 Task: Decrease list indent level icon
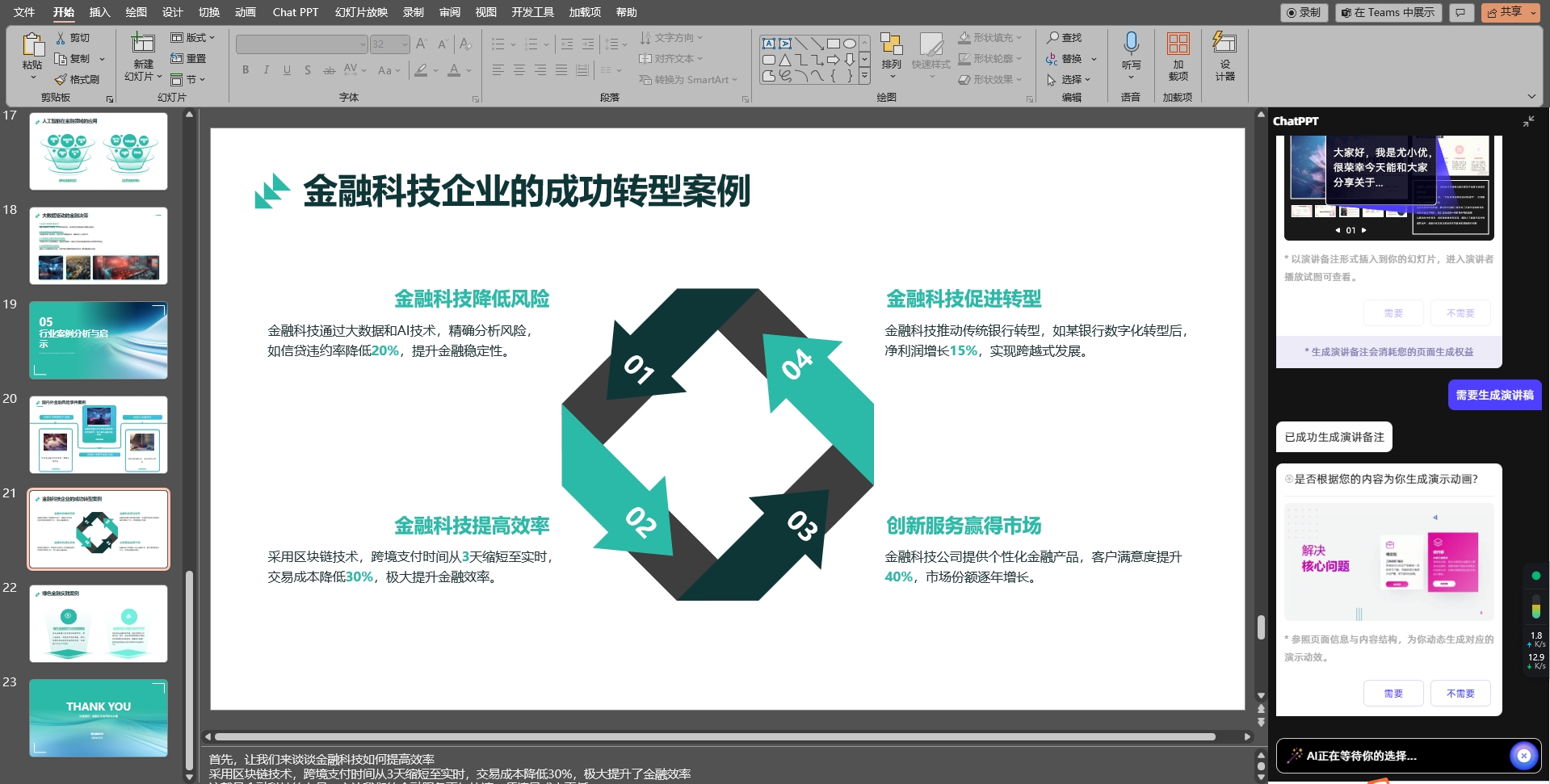point(567,44)
